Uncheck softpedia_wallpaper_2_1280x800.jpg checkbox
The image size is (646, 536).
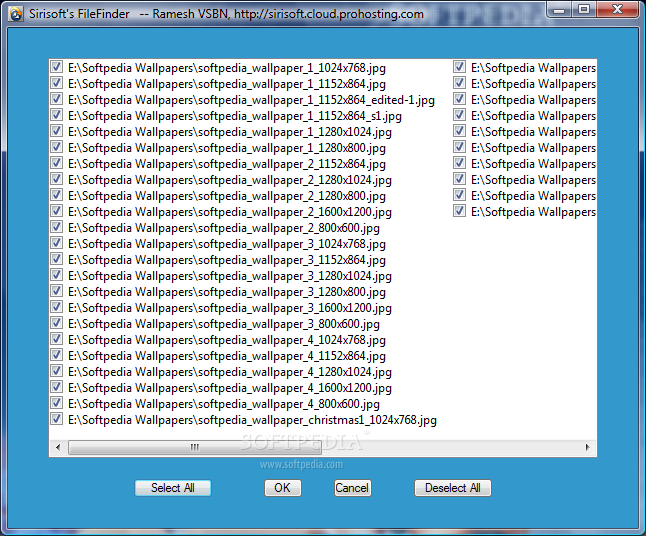tap(56, 195)
